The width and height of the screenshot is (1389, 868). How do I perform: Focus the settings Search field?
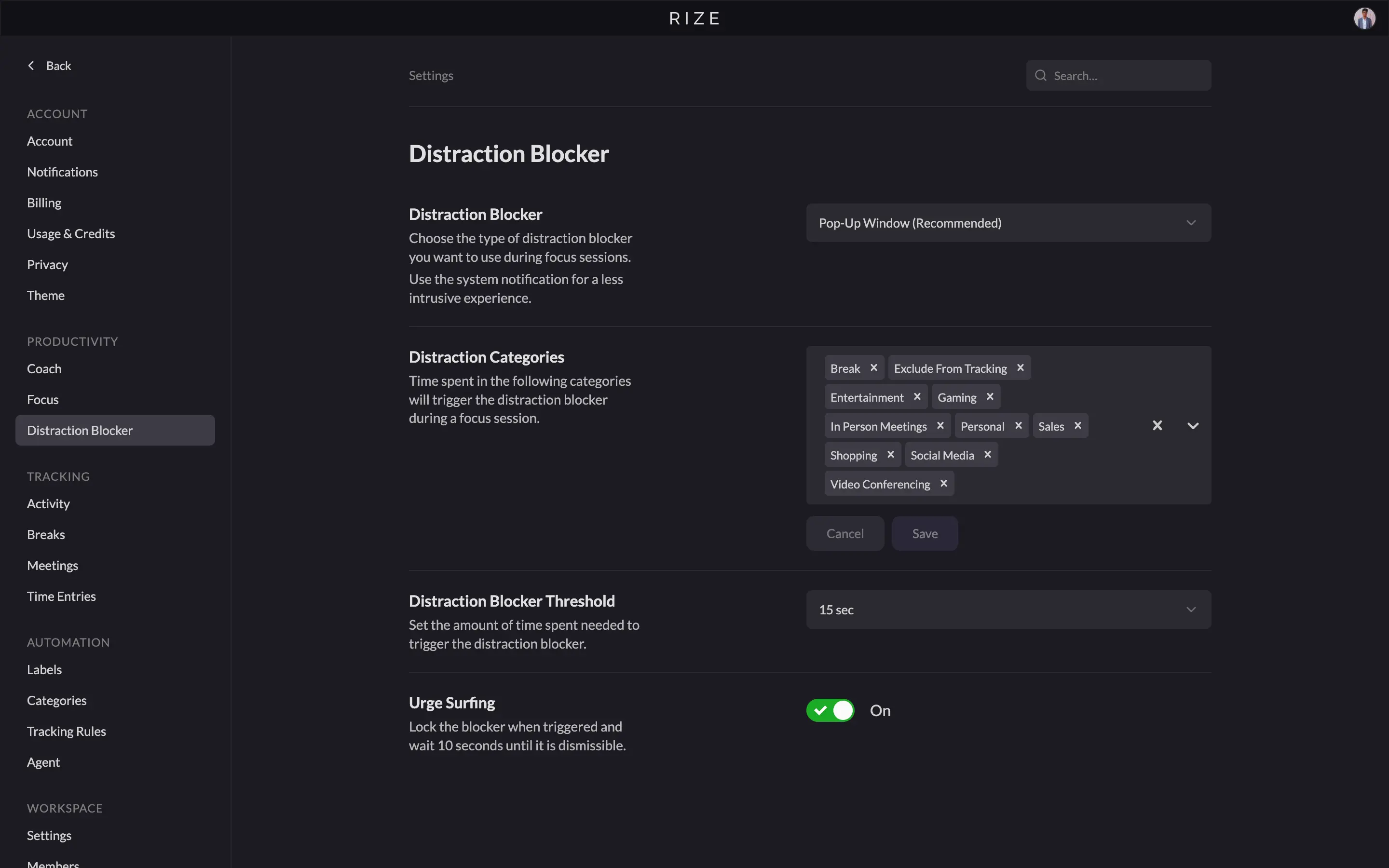(1118, 75)
